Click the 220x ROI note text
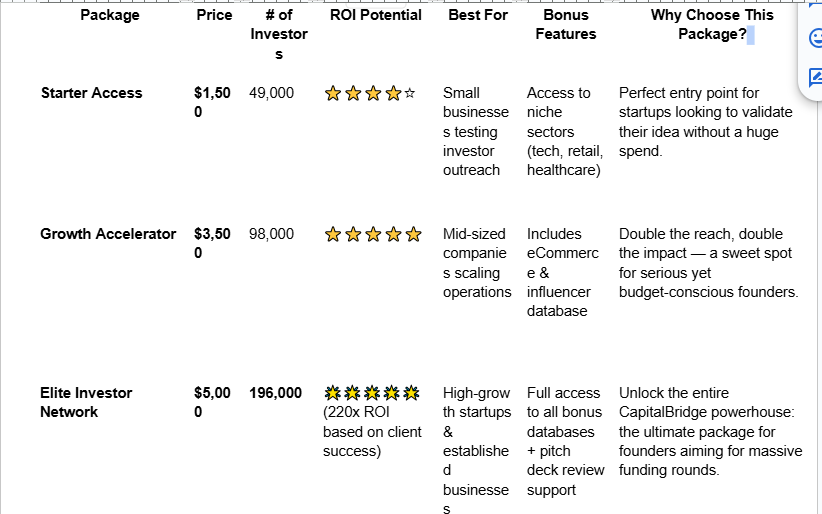The width and height of the screenshot is (822, 514). coord(372,432)
